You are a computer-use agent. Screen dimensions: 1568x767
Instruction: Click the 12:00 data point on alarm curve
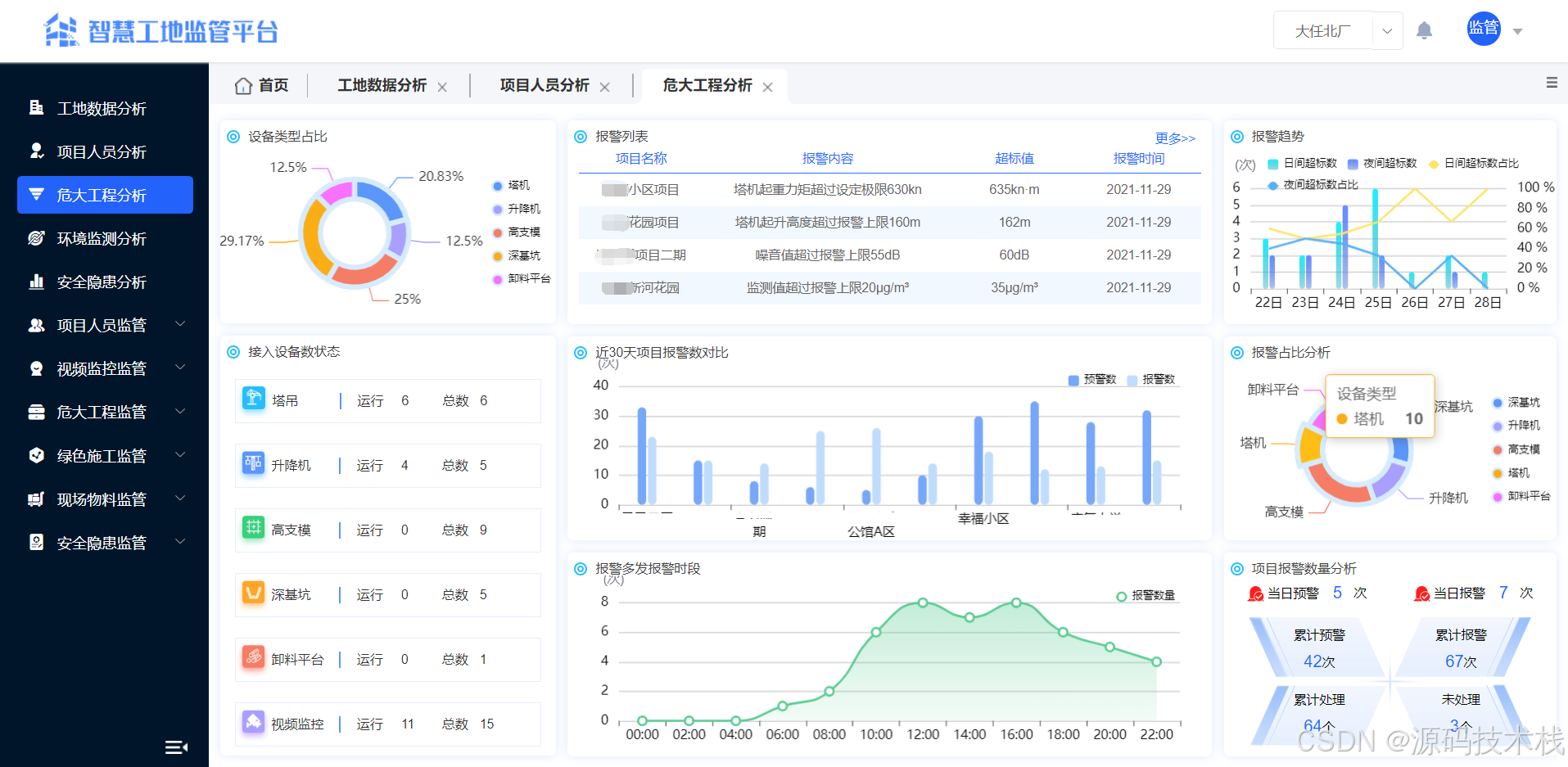click(x=923, y=602)
